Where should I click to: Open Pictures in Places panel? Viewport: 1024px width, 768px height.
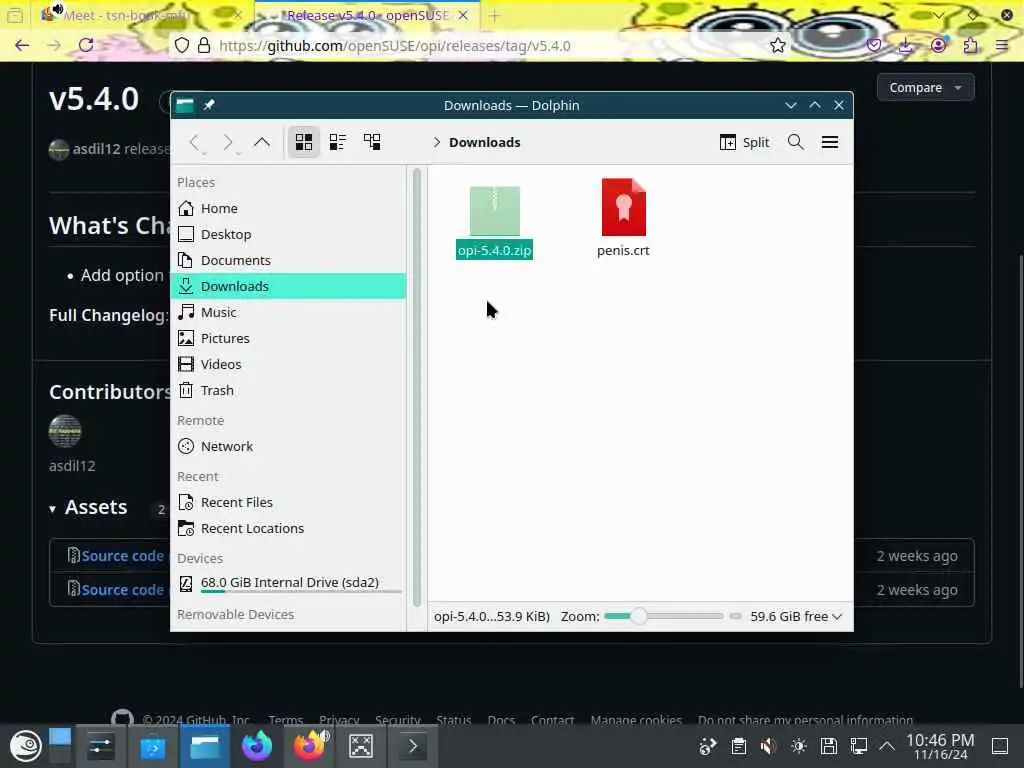click(288, 338)
